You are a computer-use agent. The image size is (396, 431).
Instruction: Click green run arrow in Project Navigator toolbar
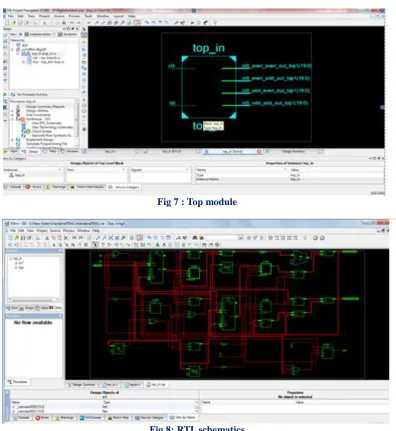[192, 23]
